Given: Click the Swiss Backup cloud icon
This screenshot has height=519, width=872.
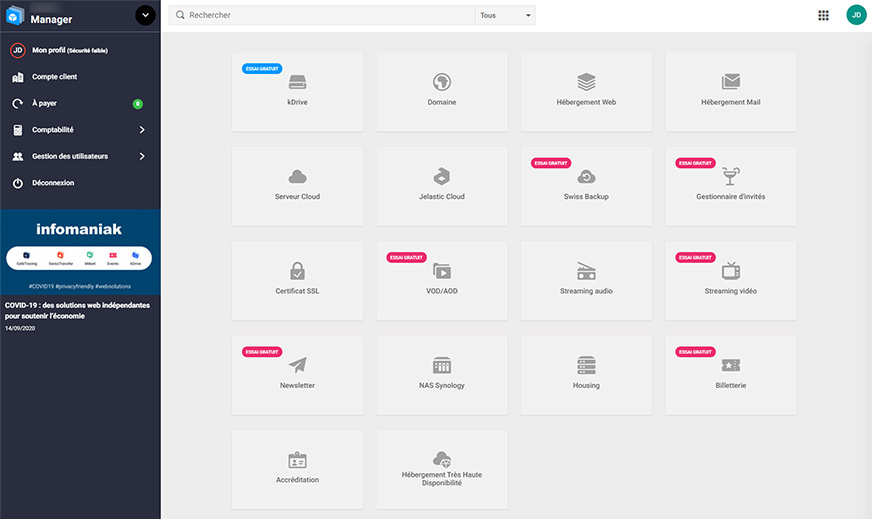Looking at the screenshot, I should tap(586, 177).
